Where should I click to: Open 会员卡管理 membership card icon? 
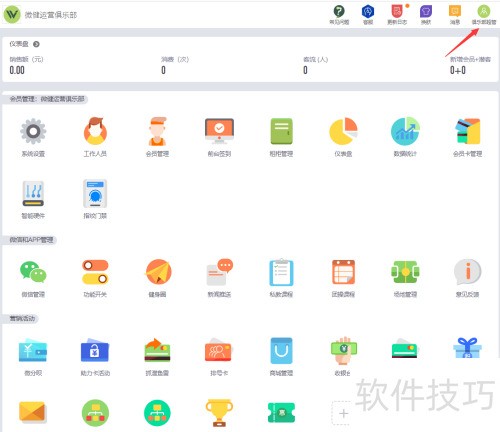pyautogui.click(x=467, y=131)
